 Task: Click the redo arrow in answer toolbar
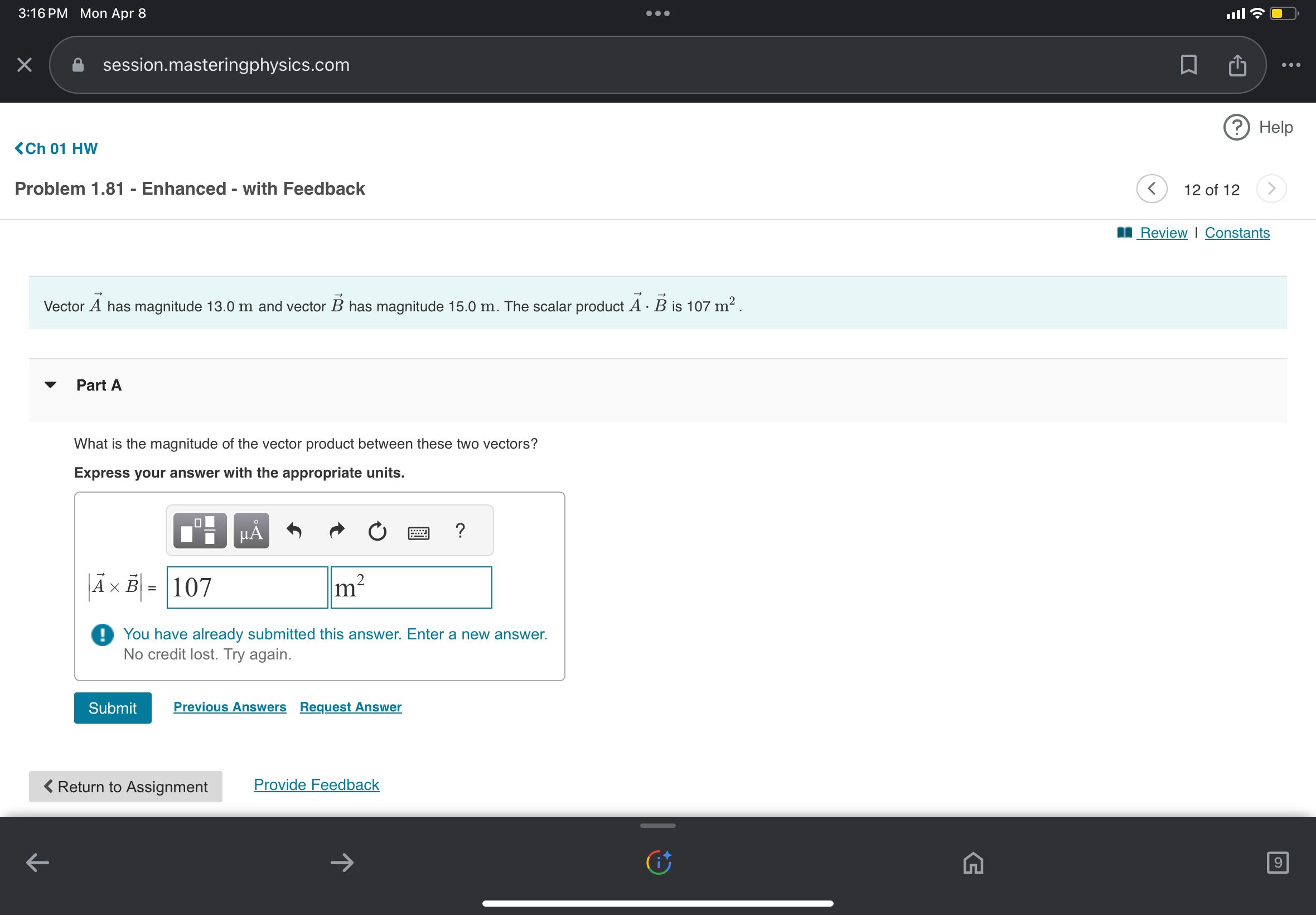coord(337,531)
